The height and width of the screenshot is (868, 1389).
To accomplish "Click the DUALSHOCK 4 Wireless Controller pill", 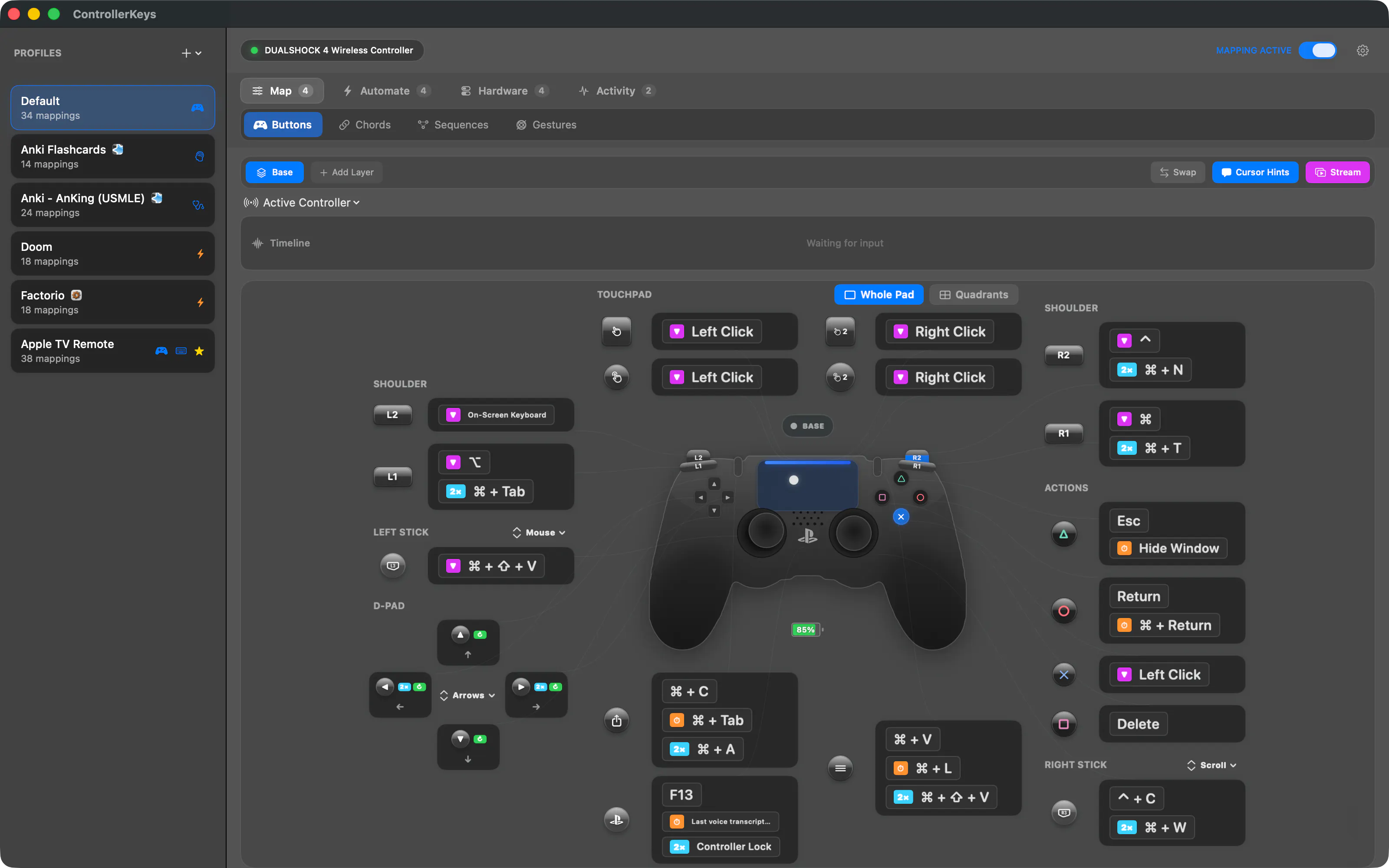I will [332, 50].
